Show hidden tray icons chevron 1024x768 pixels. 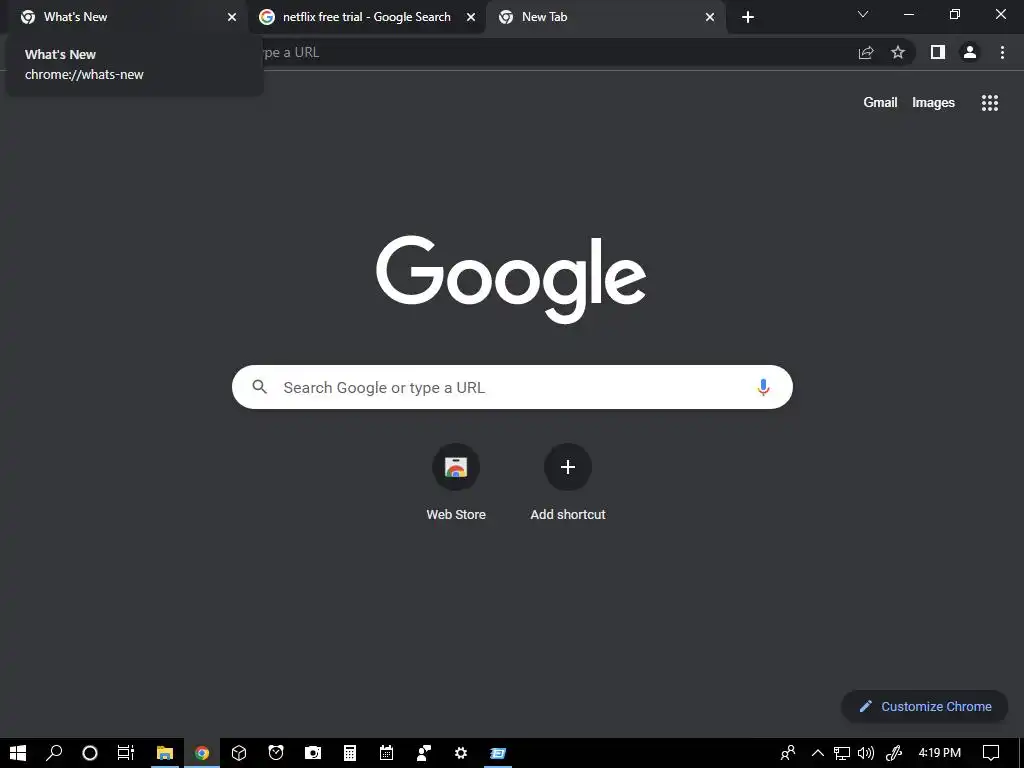817,753
